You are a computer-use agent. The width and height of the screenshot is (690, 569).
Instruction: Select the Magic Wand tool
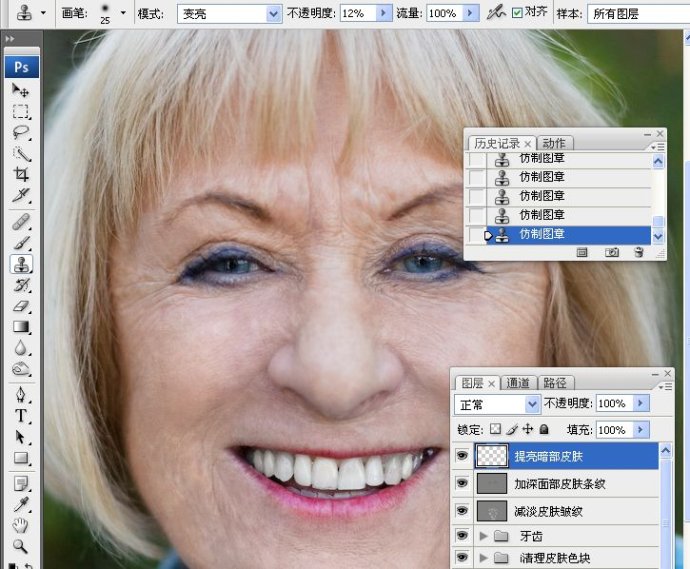click(x=20, y=154)
